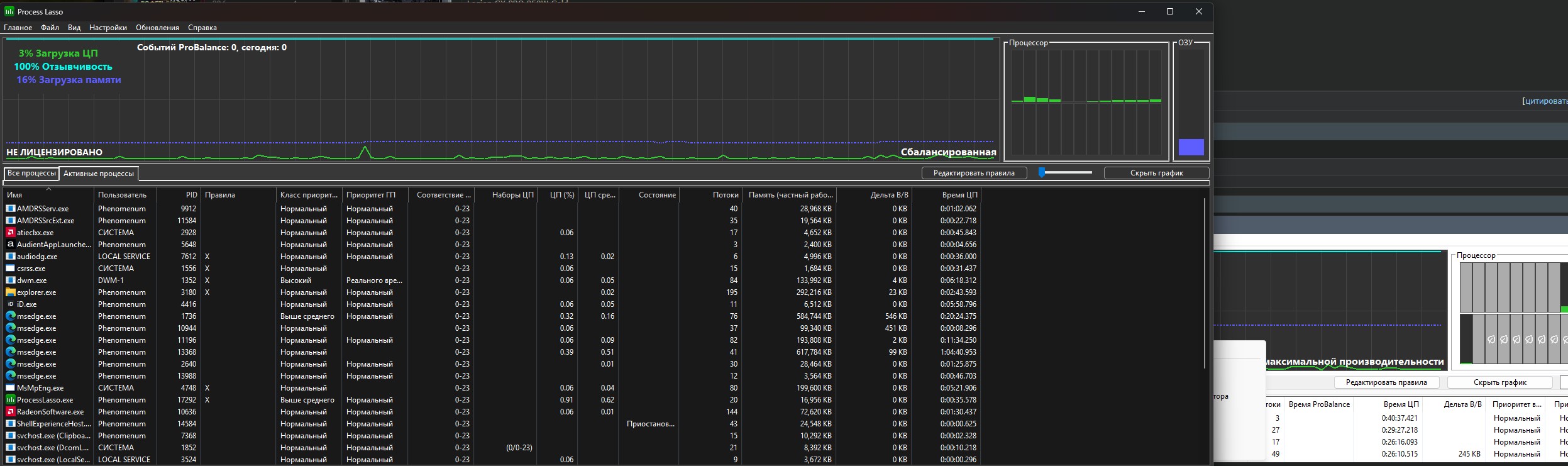Open the Вид menu
Image resolution: width=1568 pixels, height=466 pixels.
pyautogui.click(x=74, y=28)
